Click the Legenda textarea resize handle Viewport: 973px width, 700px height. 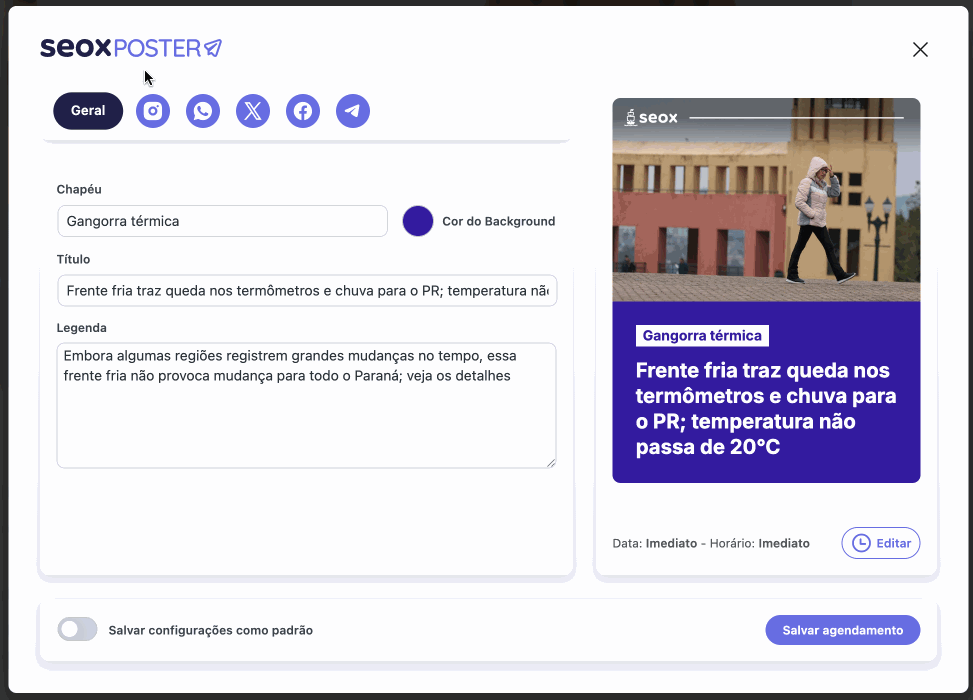click(x=550, y=462)
